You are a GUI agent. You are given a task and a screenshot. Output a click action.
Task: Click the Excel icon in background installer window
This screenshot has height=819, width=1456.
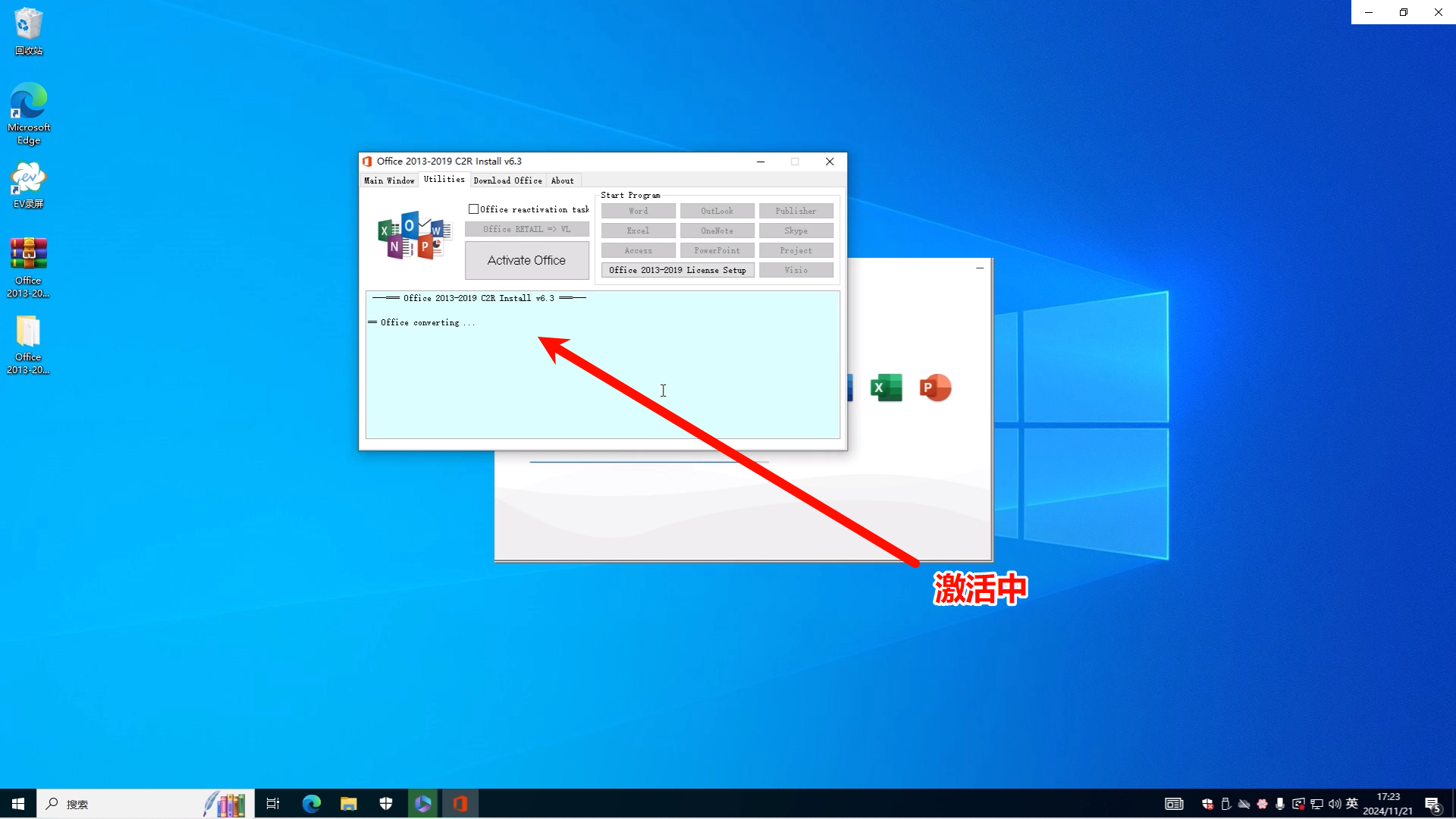[886, 388]
